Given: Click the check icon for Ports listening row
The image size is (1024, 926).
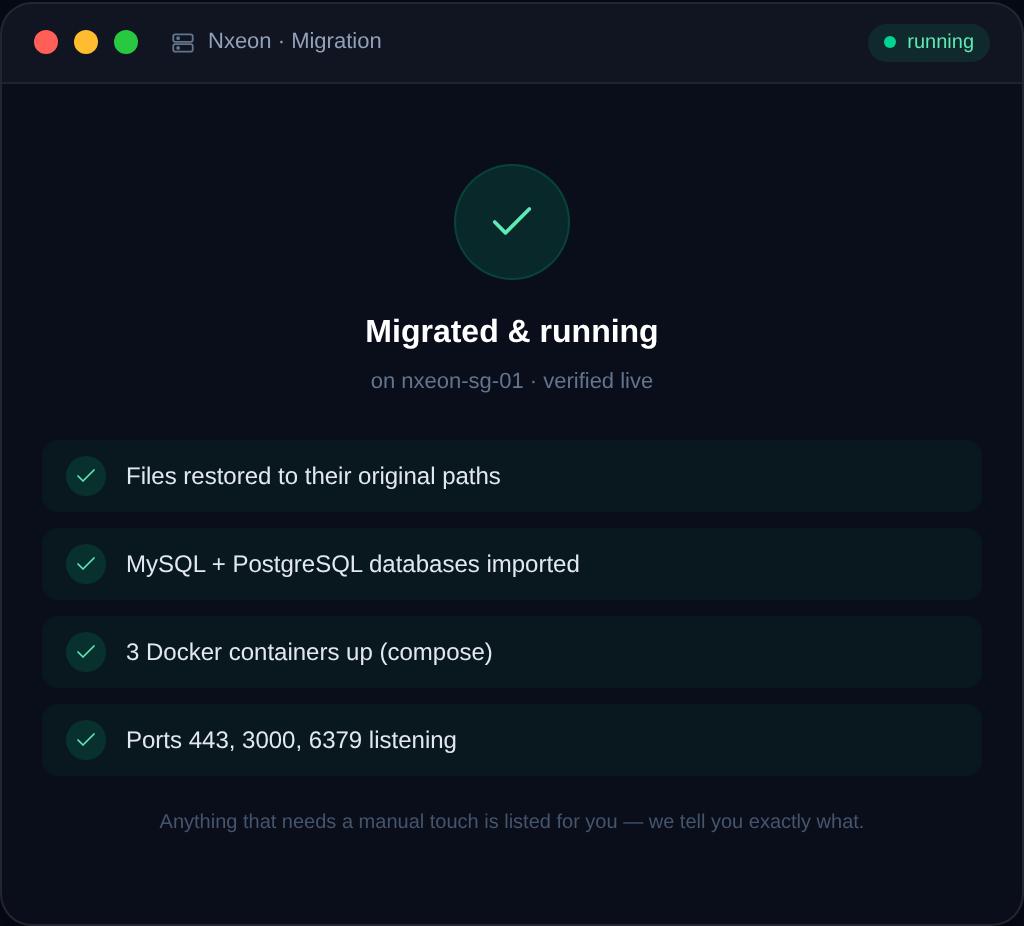Looking at the screenshot, I should click(x=86, y=740).
